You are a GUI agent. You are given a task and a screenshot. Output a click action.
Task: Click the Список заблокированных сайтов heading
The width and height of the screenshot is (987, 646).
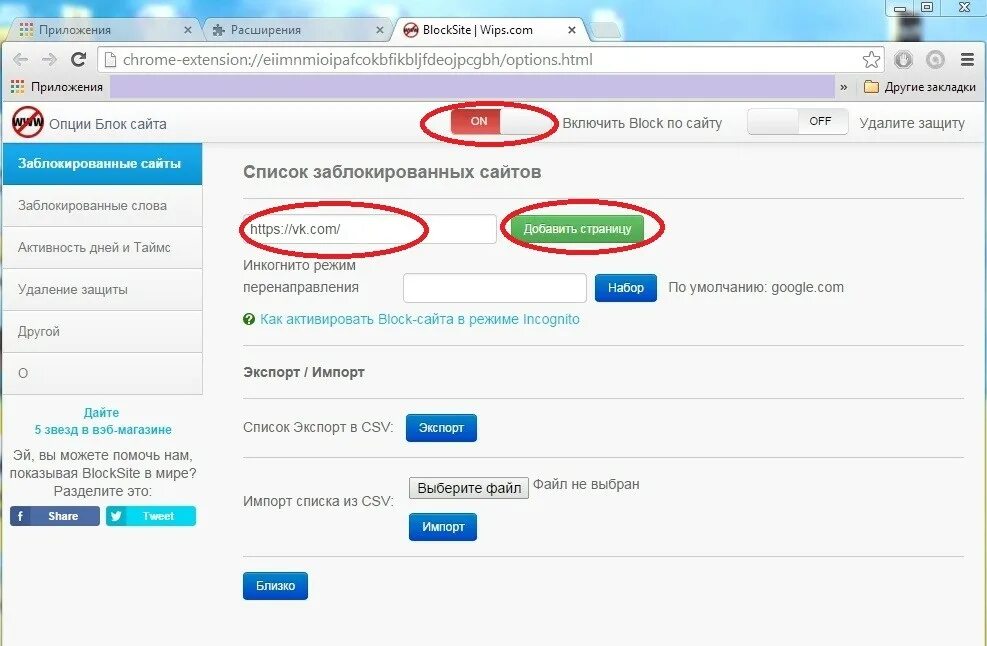pos(392,172)
